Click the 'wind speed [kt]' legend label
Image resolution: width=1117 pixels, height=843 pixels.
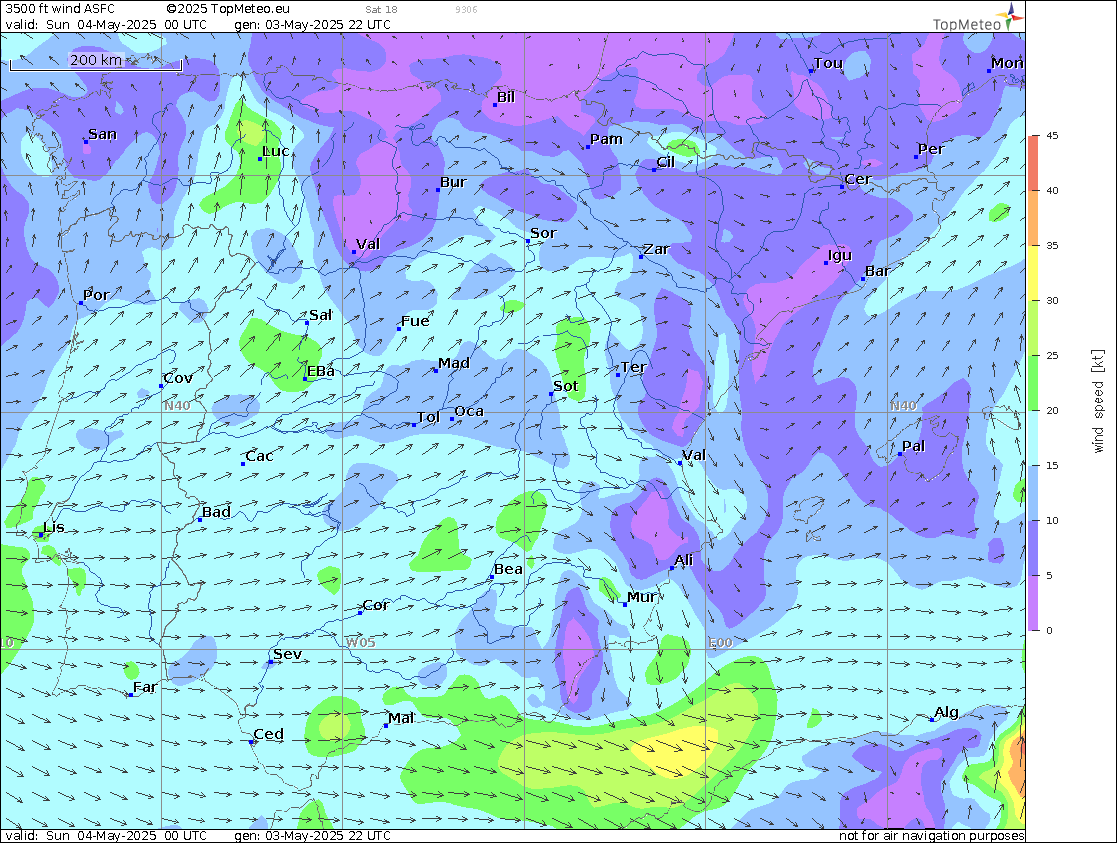[1098, 401]
